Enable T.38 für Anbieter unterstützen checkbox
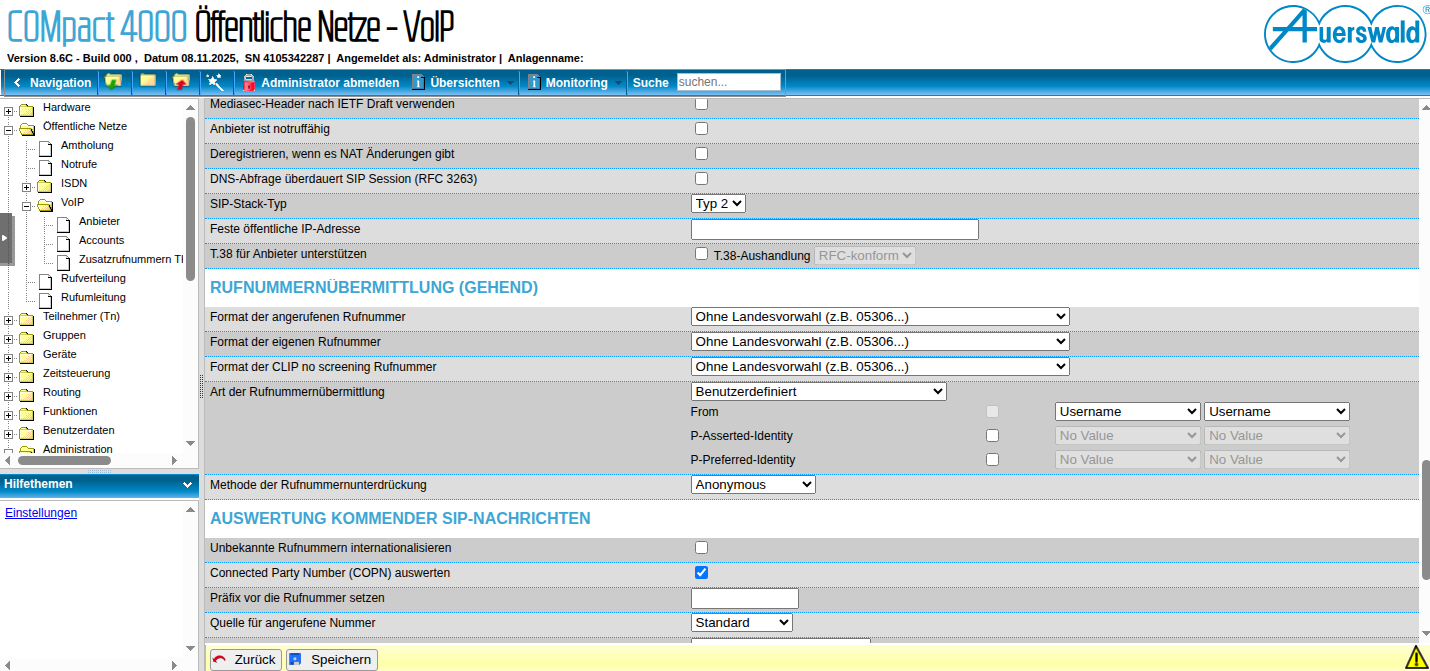This screenshot has width=1430, height=671. coord(701,254)
